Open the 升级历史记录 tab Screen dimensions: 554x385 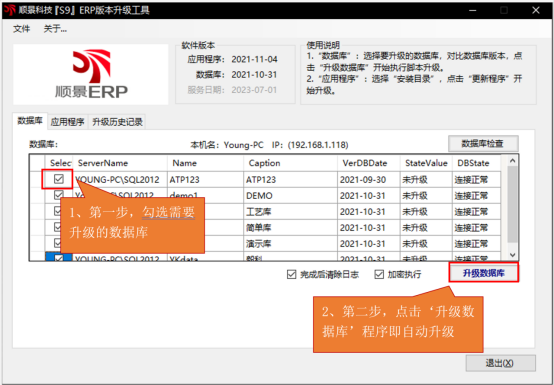tap(117, 122)
